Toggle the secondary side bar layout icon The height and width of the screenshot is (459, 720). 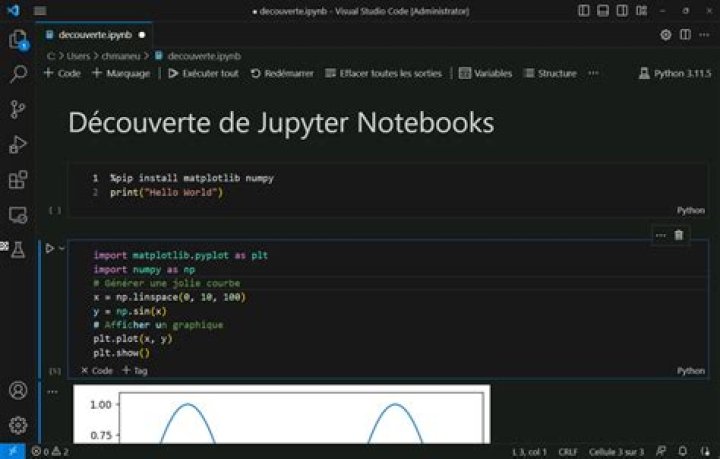click(622, 11)
